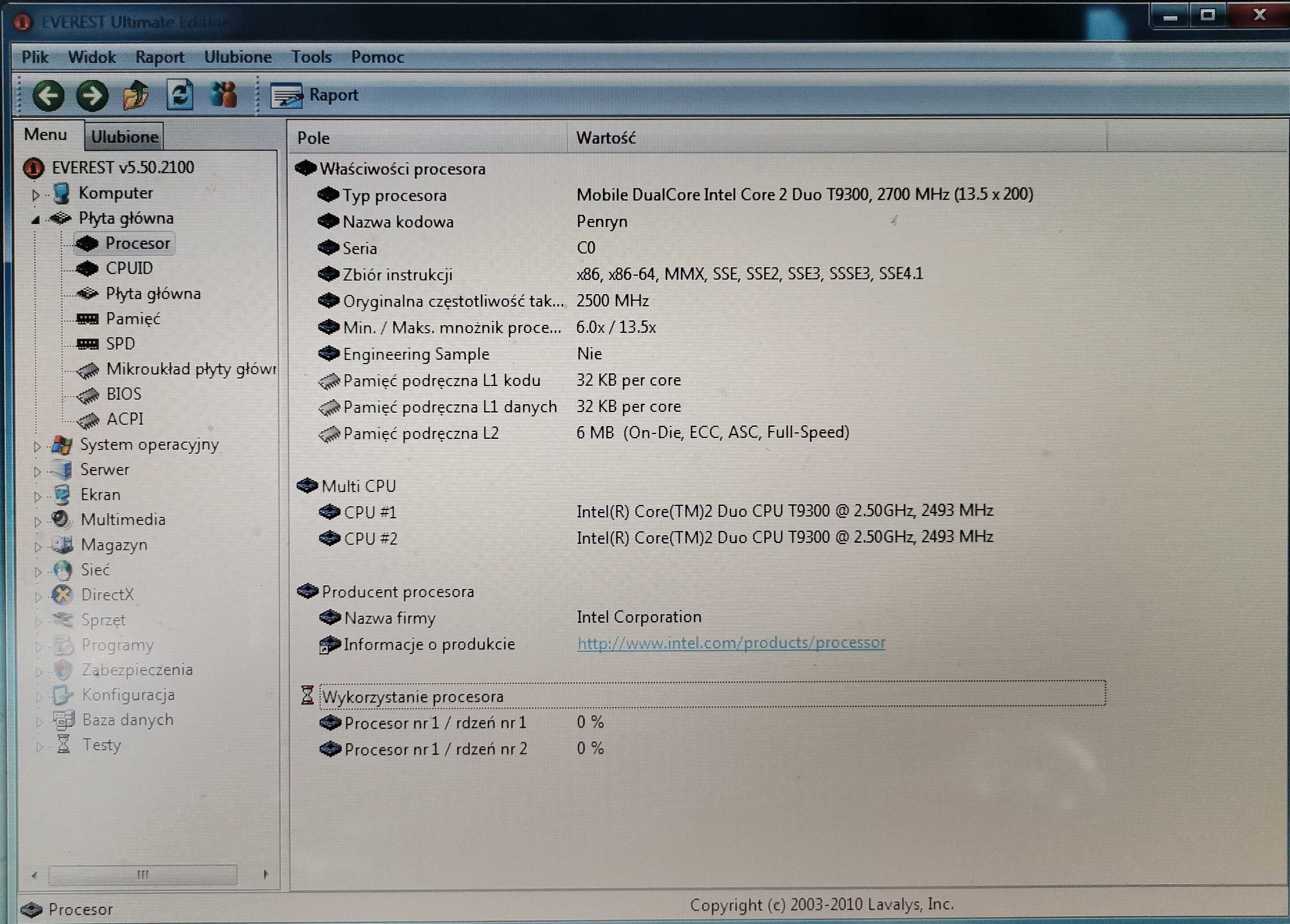Click the System operacyjny Windows flag icon
The width and height of the screenshot is (1290, 924).
(61, 445)
